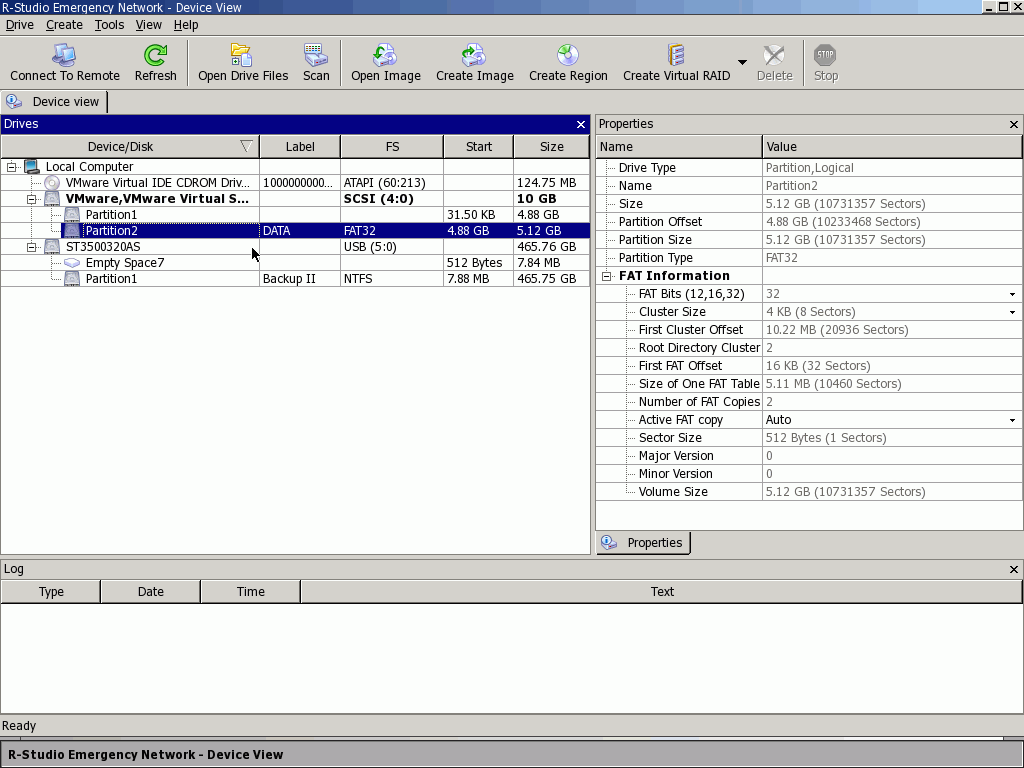Click the Size column header in Drives
Screen dimensions: 1024x768
coord(551,147)
